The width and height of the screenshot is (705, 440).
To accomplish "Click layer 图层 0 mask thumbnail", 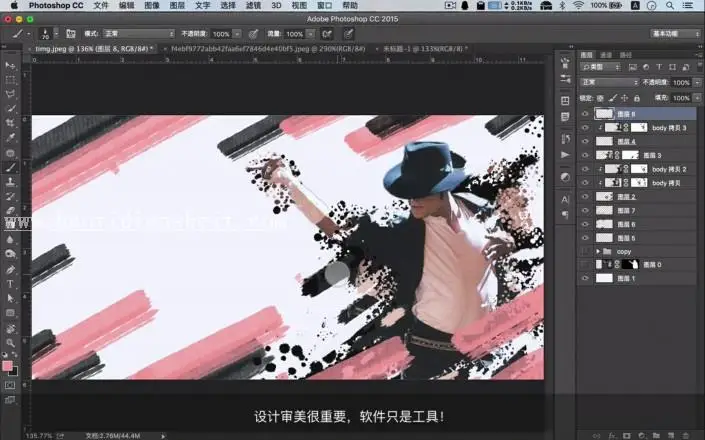I will 630,265.
